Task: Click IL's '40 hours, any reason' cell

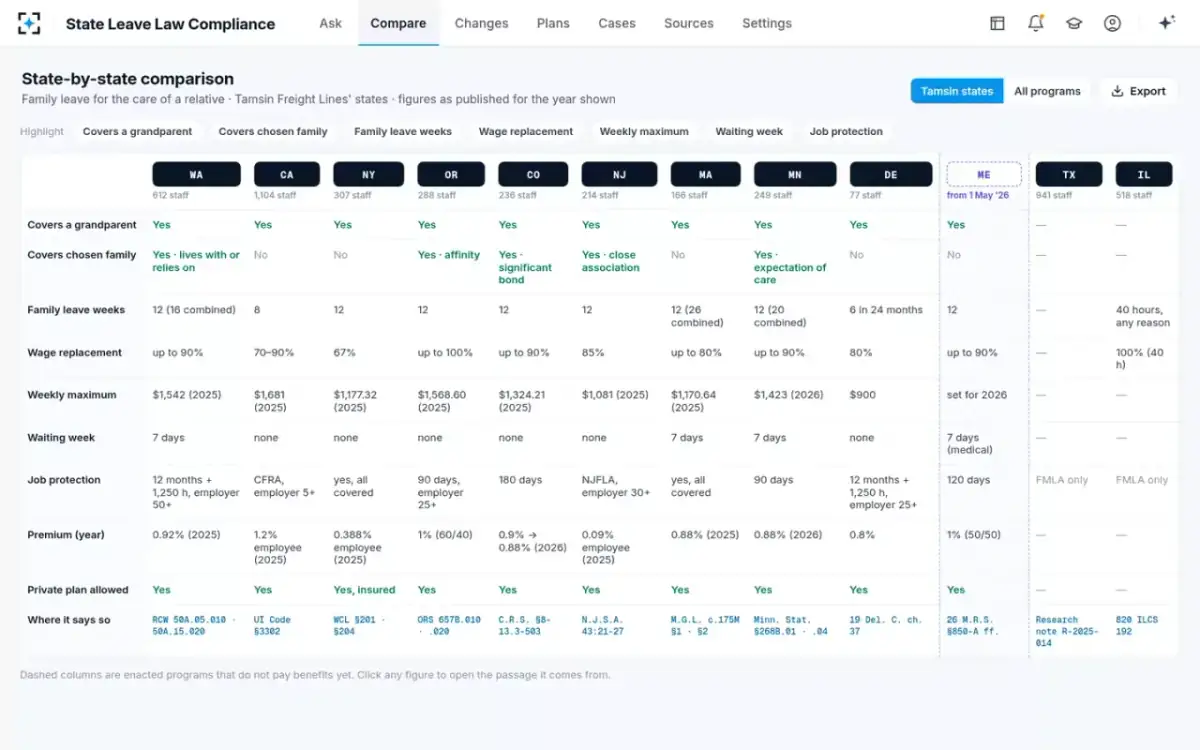Action: [1143, 316]
